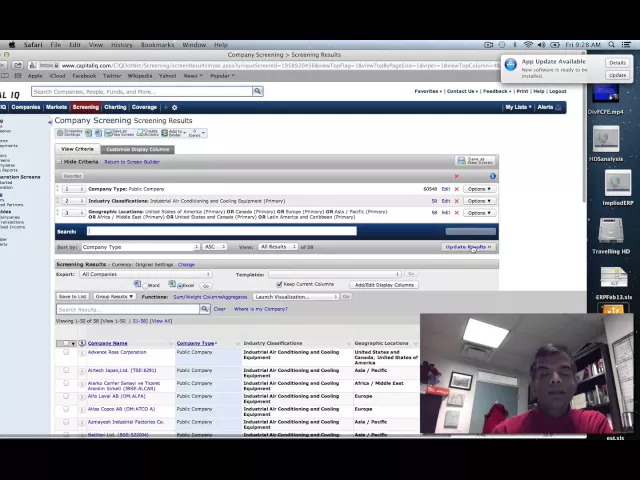Click Save to List button
Viewport: 640px width, 480px height.
coord(72,296)
